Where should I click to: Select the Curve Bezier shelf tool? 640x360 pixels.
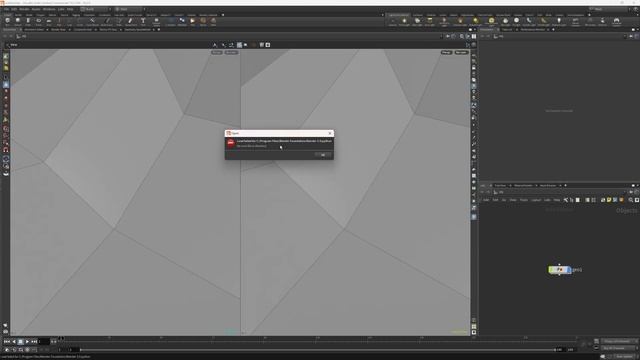pyautogui.click(x=92, y=22)
